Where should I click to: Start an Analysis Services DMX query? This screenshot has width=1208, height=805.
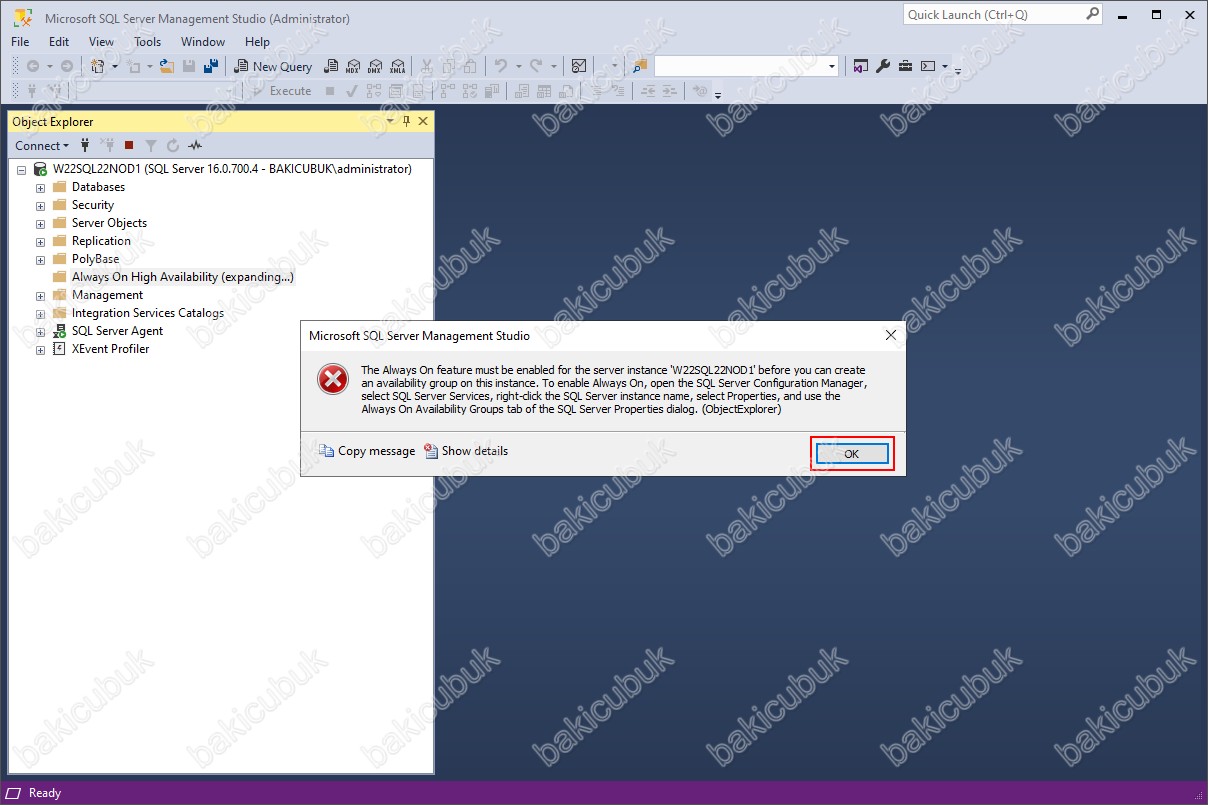point(375,66)
